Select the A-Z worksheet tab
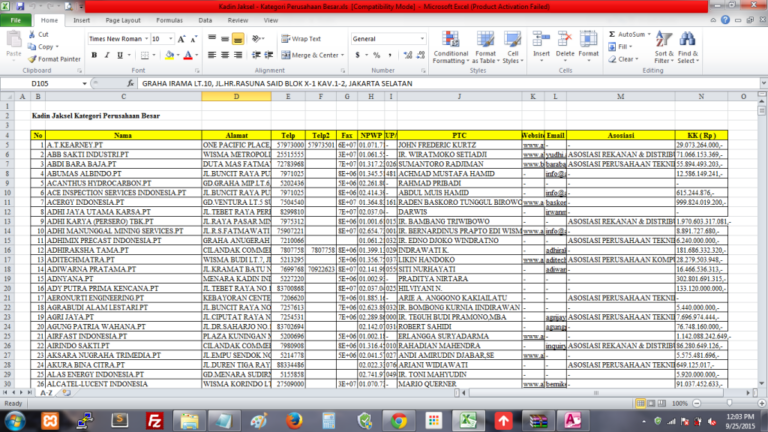768x432 pixels. (x=47, y=393)
